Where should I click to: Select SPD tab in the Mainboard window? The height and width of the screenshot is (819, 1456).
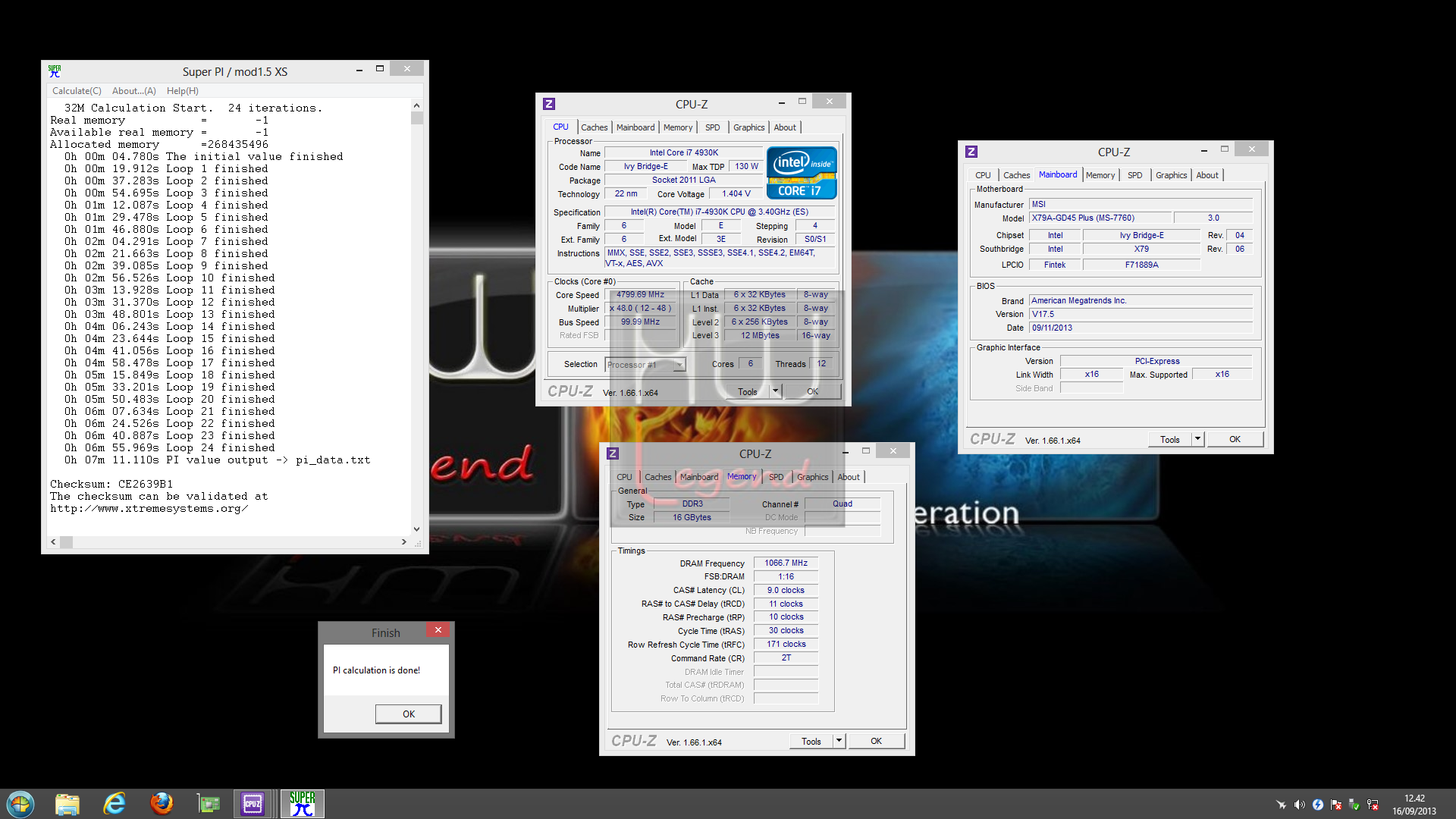(x=1135, y=175)
